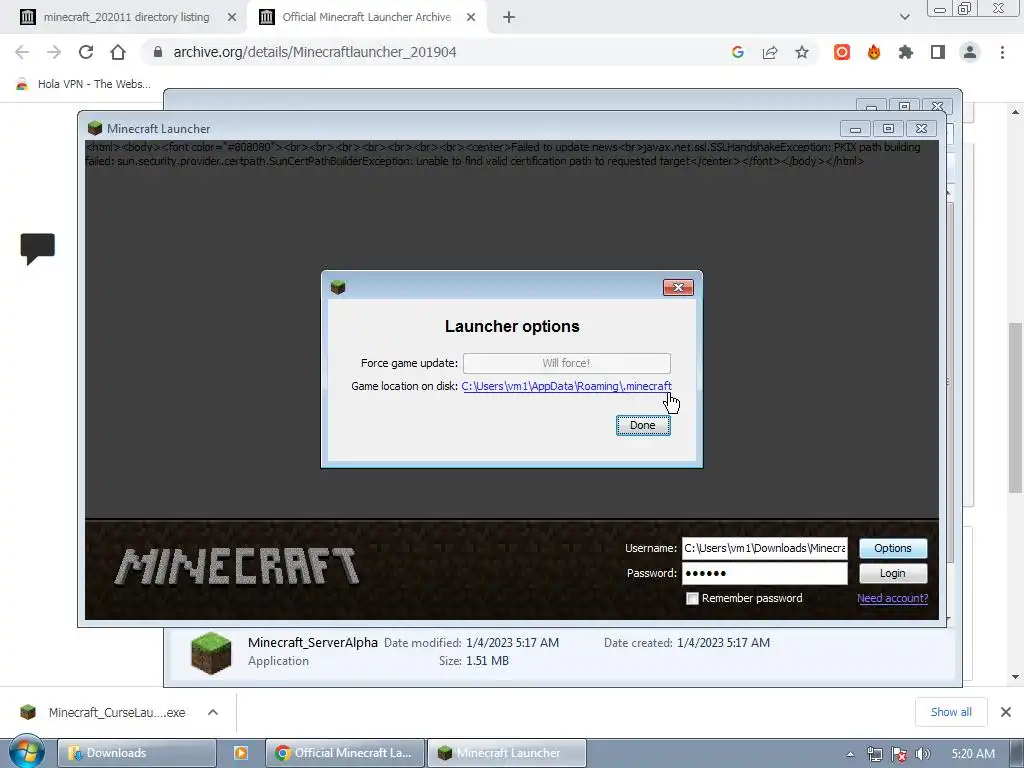The width and height of the screenshot is (1024, 768).
Task: Click the Login button
Action: 893,573
